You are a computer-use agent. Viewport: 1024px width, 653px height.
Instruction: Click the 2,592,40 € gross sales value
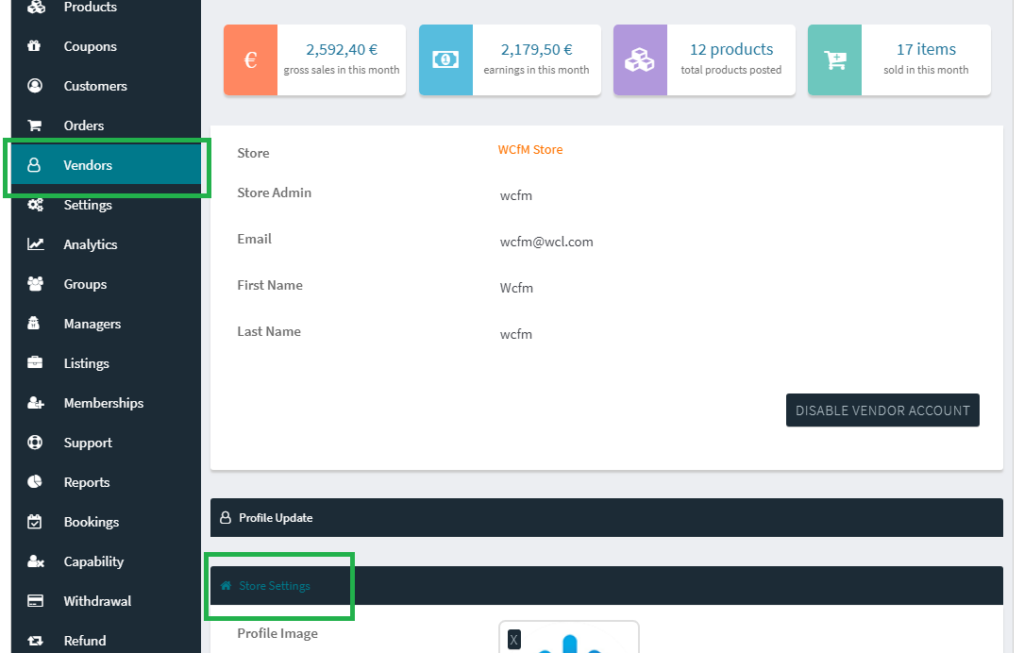(x=342, y=50)
